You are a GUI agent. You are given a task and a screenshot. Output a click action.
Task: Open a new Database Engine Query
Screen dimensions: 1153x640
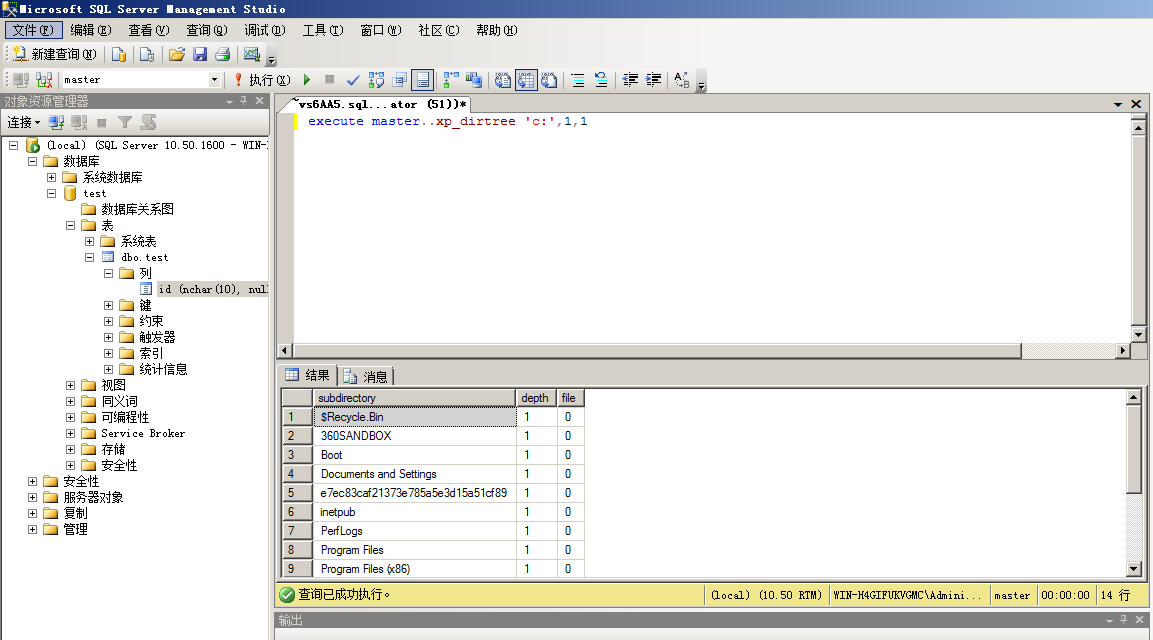pos(118,54)
